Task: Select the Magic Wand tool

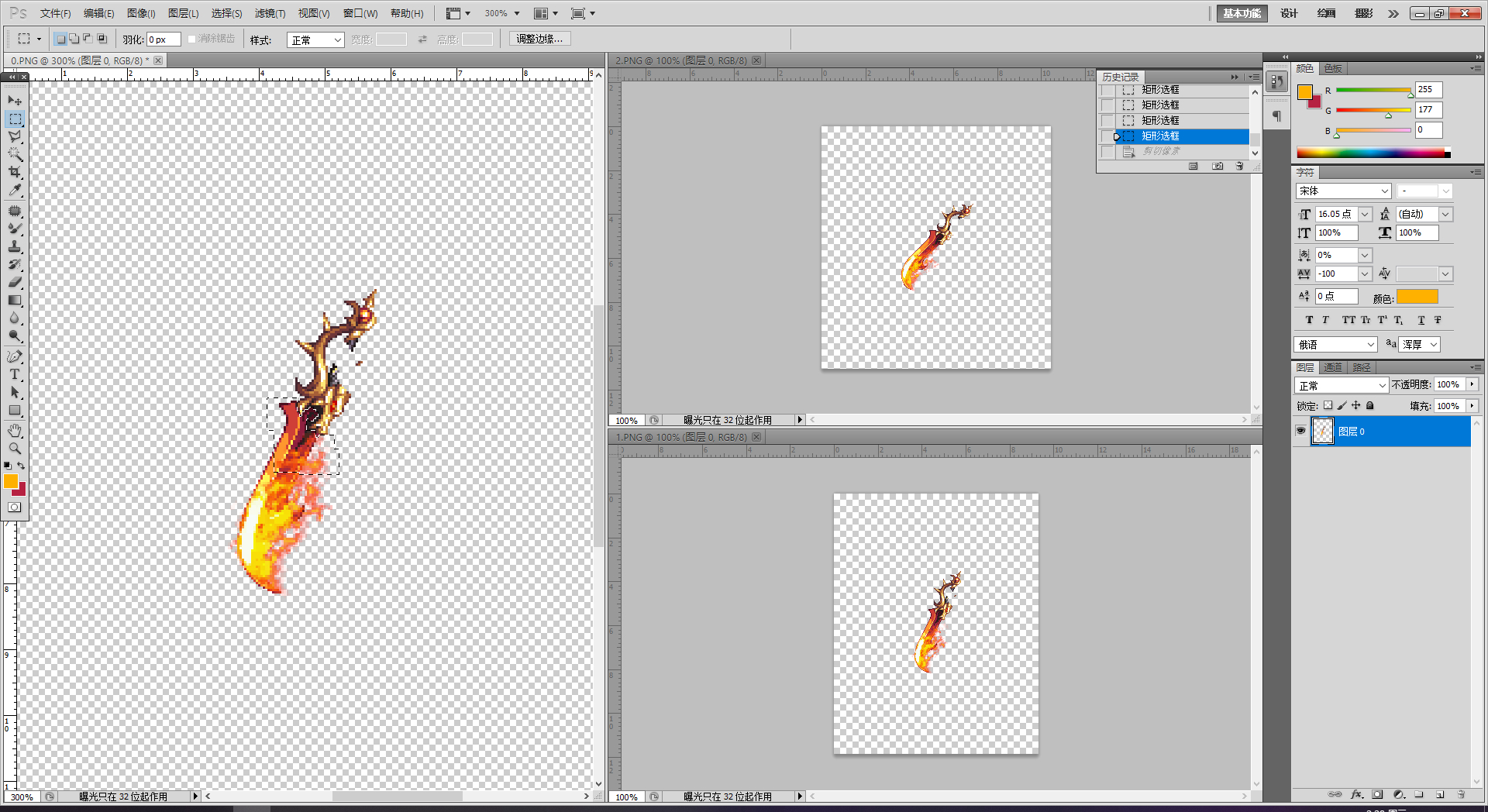Action: [15, 154]
